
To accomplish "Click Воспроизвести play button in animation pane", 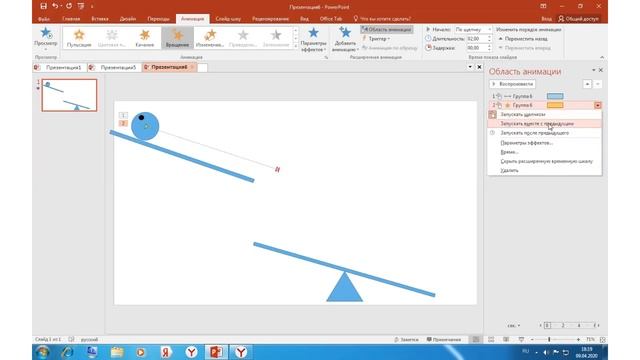I will [513, 84].
